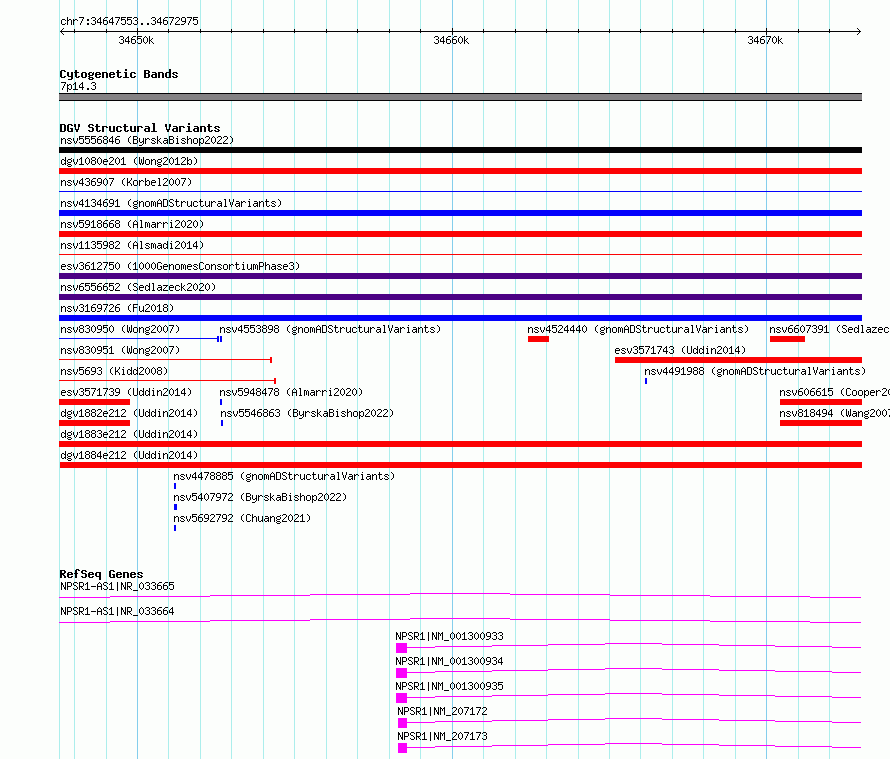The image size is (890, 759).
Task: Open the esv3612750 1000GenomesConsortiumPhase3 label
Action: click(x=180, y=266)
